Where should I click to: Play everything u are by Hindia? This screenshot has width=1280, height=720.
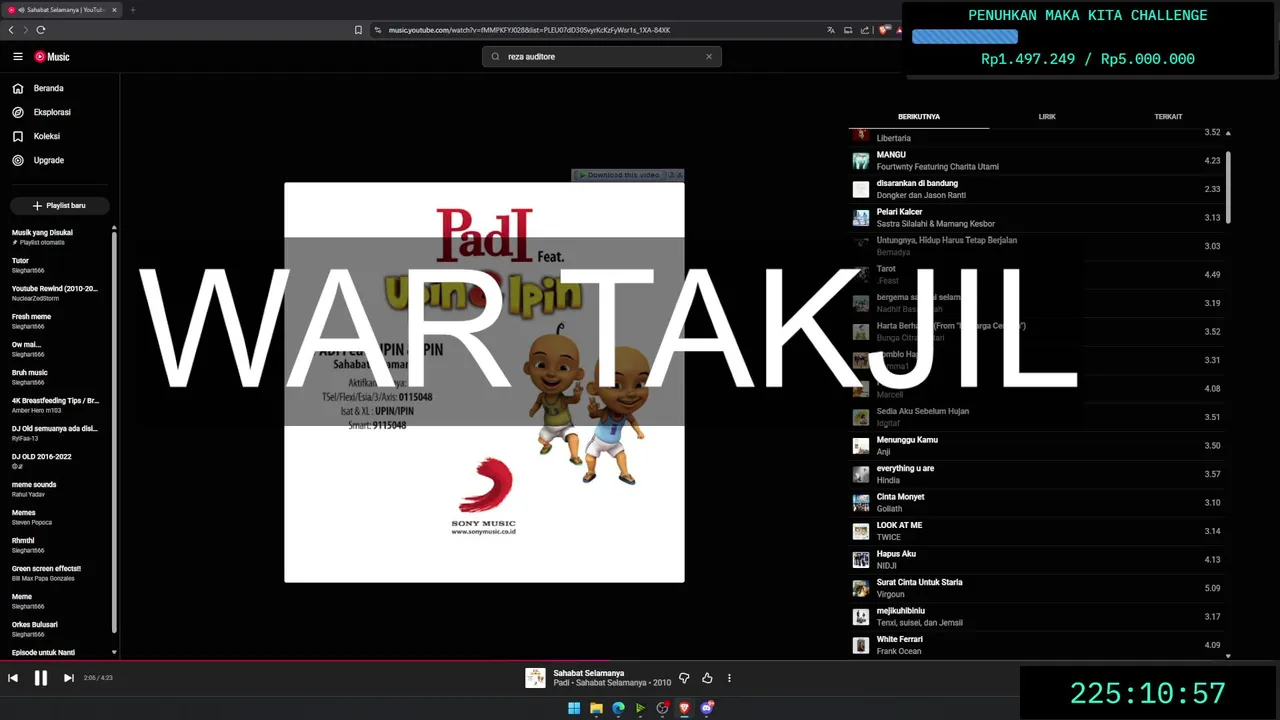click(x=1036, y=474)
